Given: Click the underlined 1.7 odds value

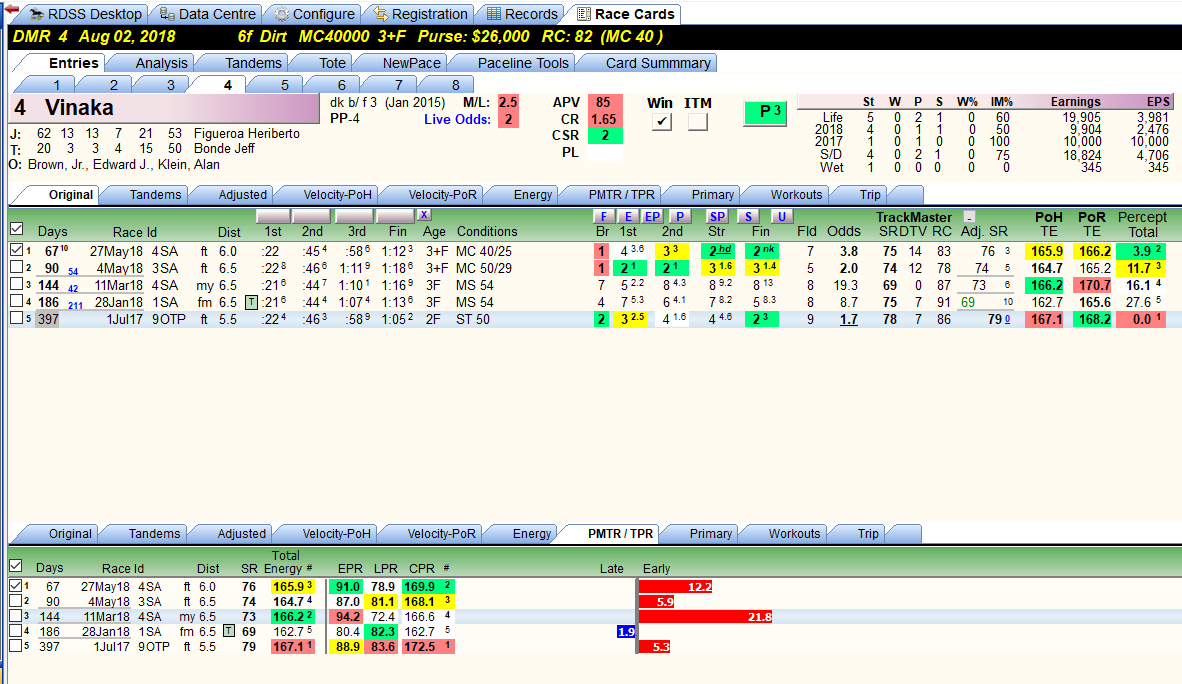Looking at the screenshot, I should [x=849, y=319].
